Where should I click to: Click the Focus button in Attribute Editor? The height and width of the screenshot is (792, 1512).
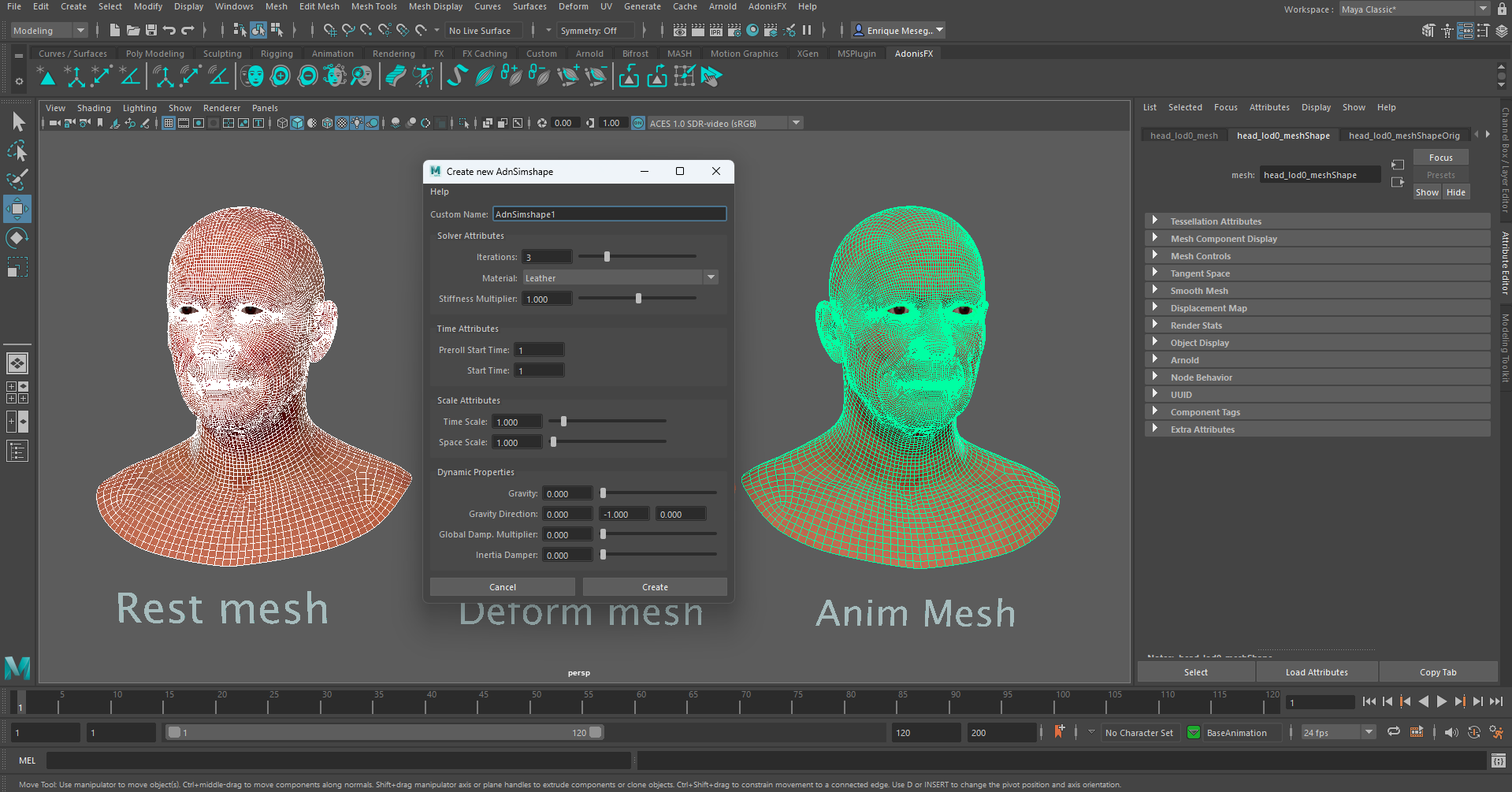click(x=1440, y=158)
